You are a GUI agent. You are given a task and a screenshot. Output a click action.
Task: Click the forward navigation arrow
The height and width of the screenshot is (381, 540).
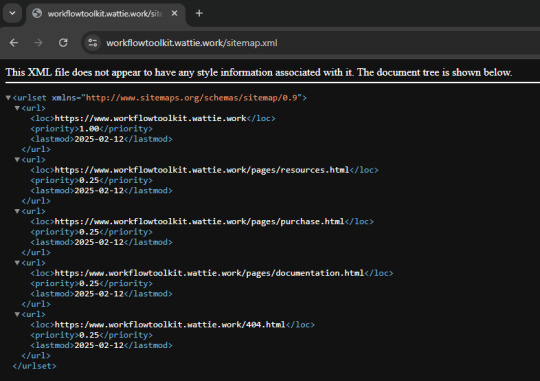pyautogui.click(x=38, y=43)
